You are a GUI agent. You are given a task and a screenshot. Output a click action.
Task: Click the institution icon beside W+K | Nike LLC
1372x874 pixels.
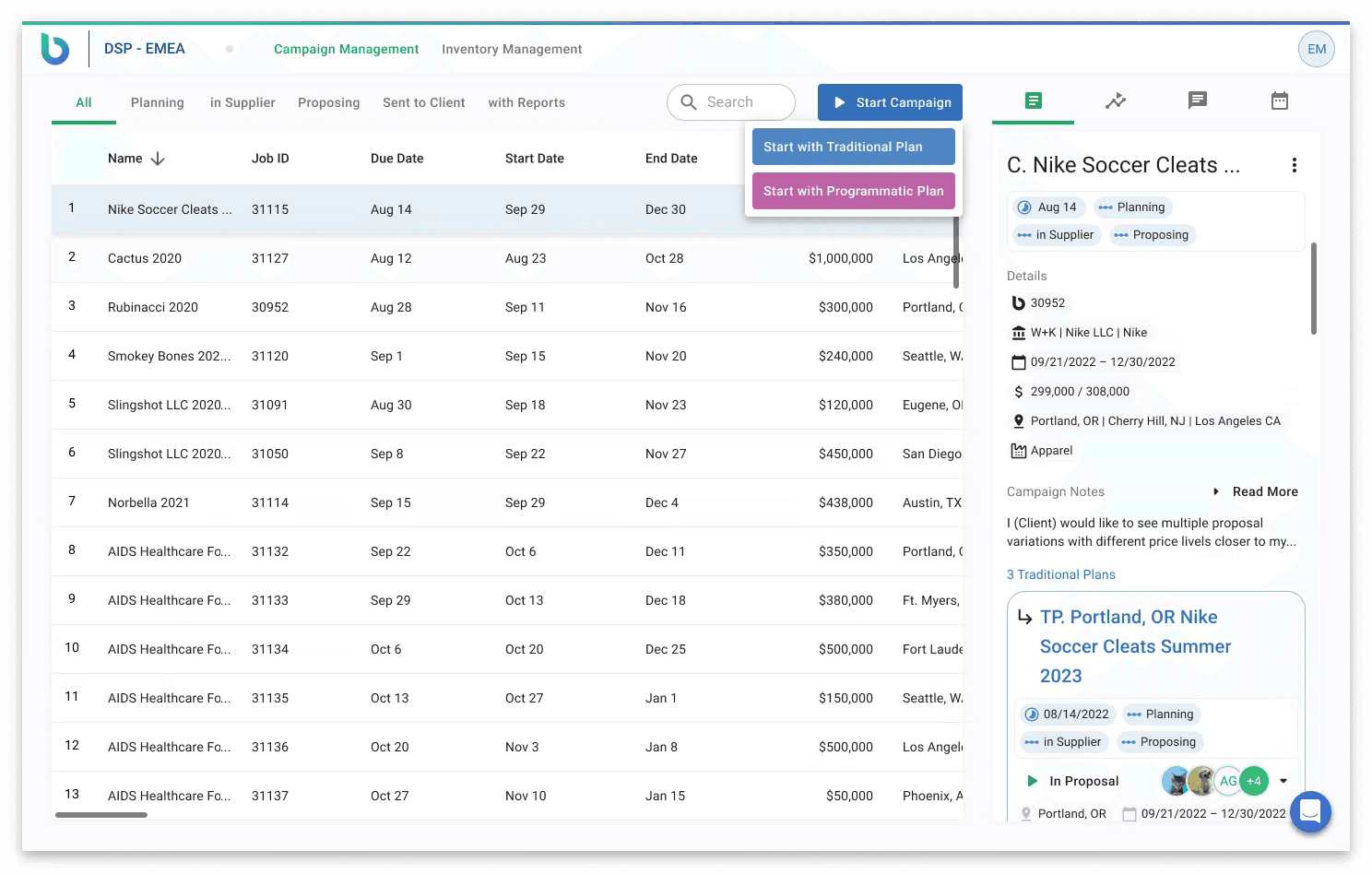click(x=1019, y=333)
